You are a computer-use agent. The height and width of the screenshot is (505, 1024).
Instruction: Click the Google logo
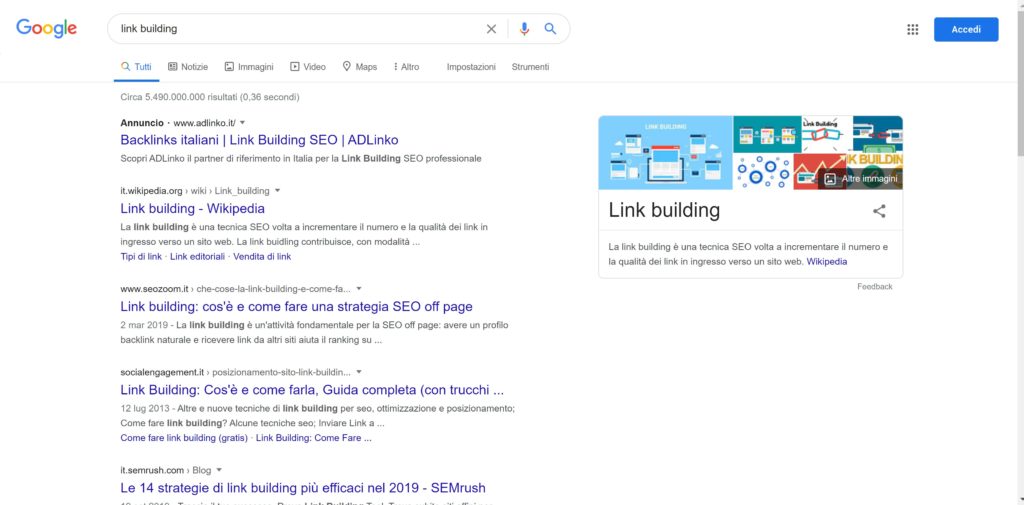point(46,28)
